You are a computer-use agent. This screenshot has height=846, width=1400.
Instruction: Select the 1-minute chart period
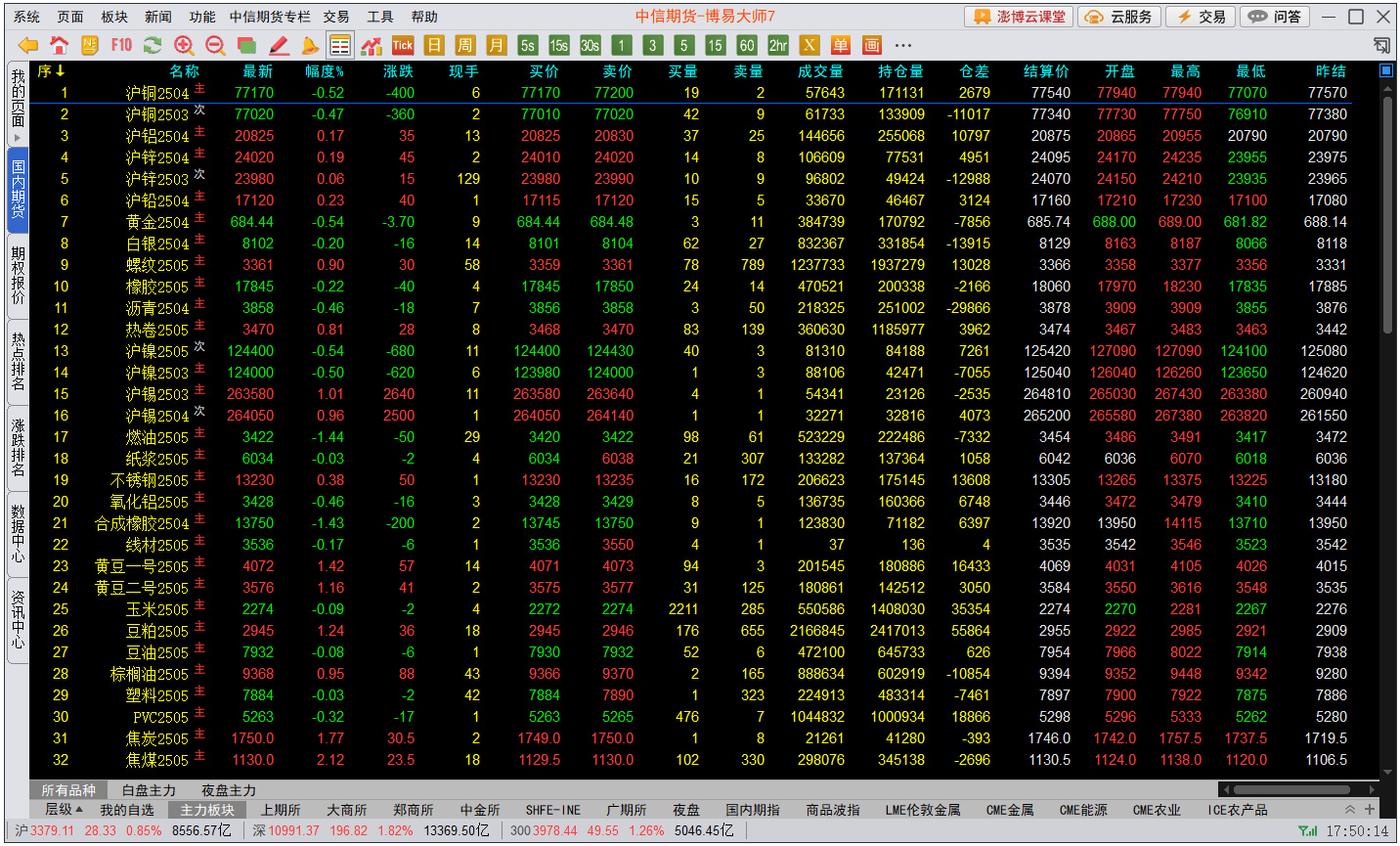622,45
